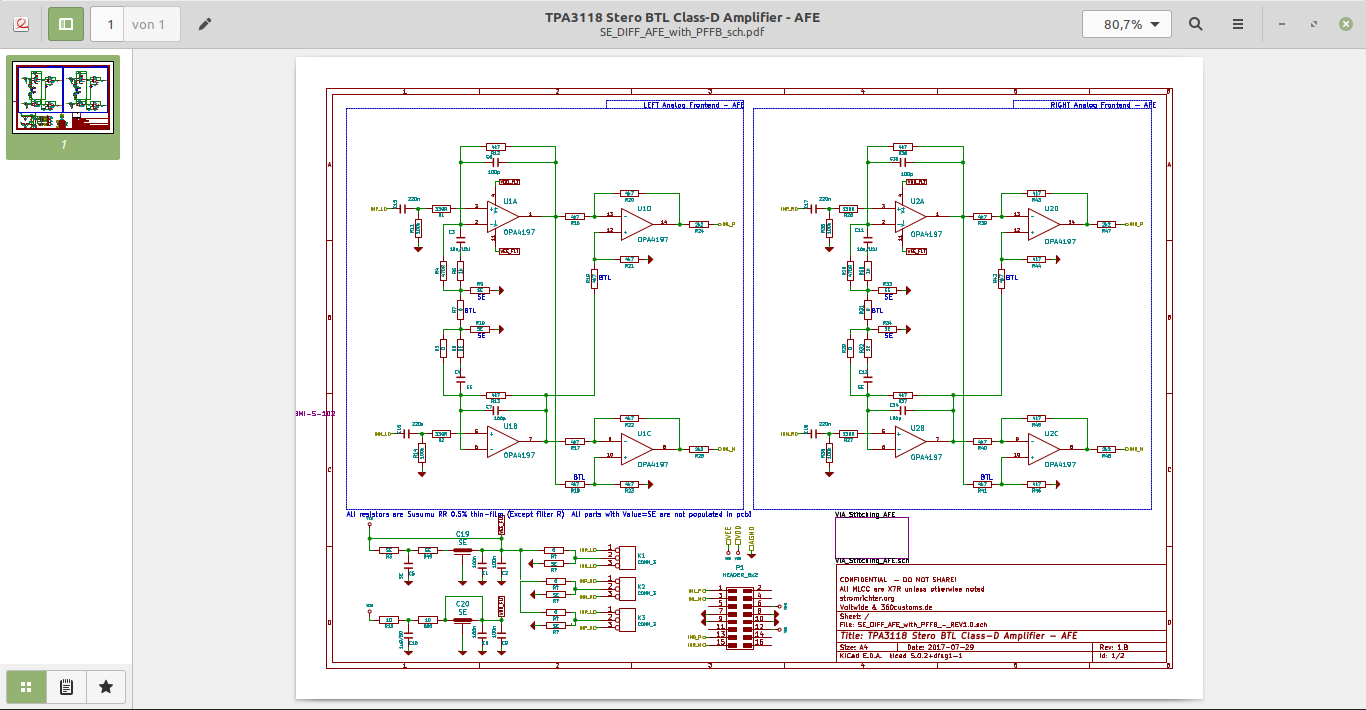Click the C20 capacitor label
1366x710 pixels.
pyautogui.click(x=462, y=604)
